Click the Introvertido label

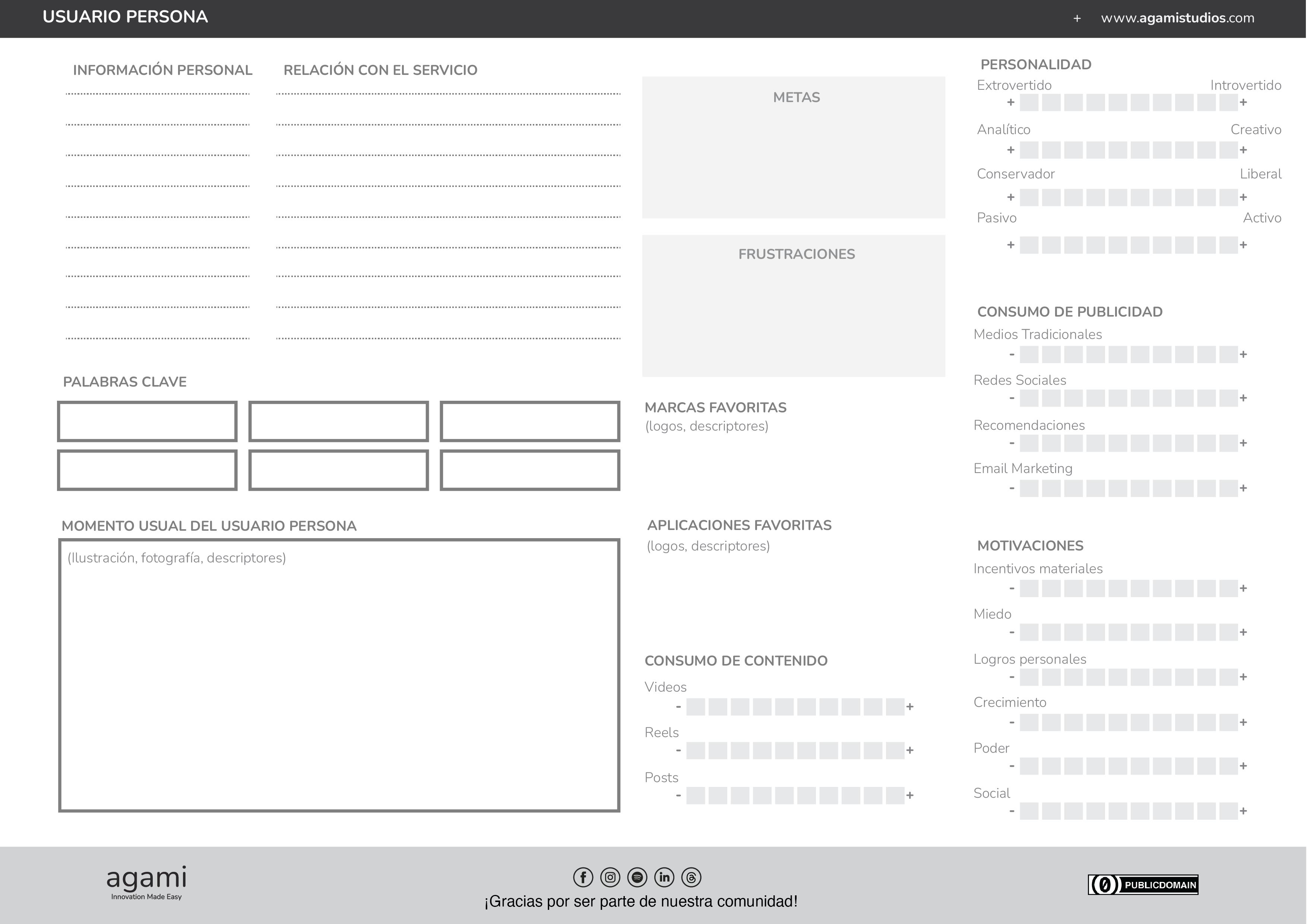click(1246, 85)
